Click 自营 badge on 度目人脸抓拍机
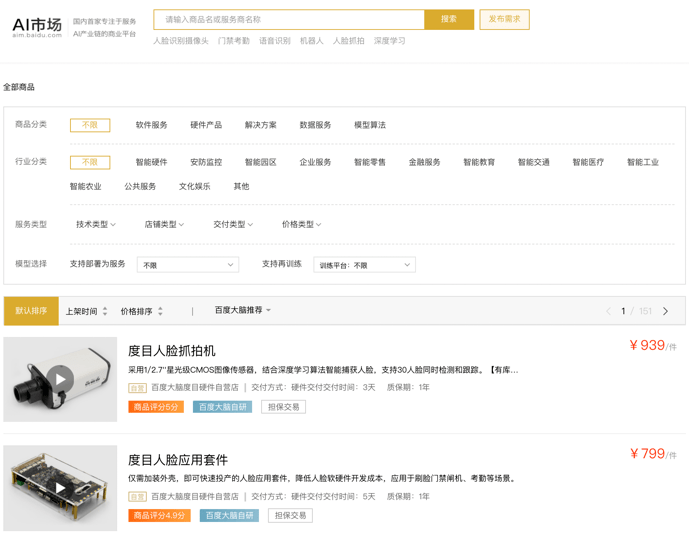 [137, 388]
